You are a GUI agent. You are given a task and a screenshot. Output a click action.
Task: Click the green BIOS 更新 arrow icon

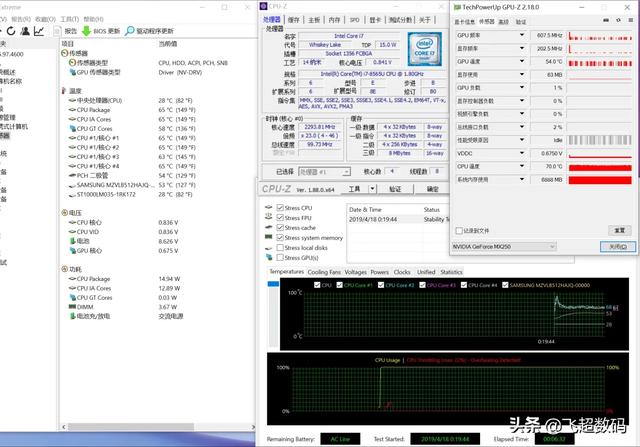coord(86,31)
